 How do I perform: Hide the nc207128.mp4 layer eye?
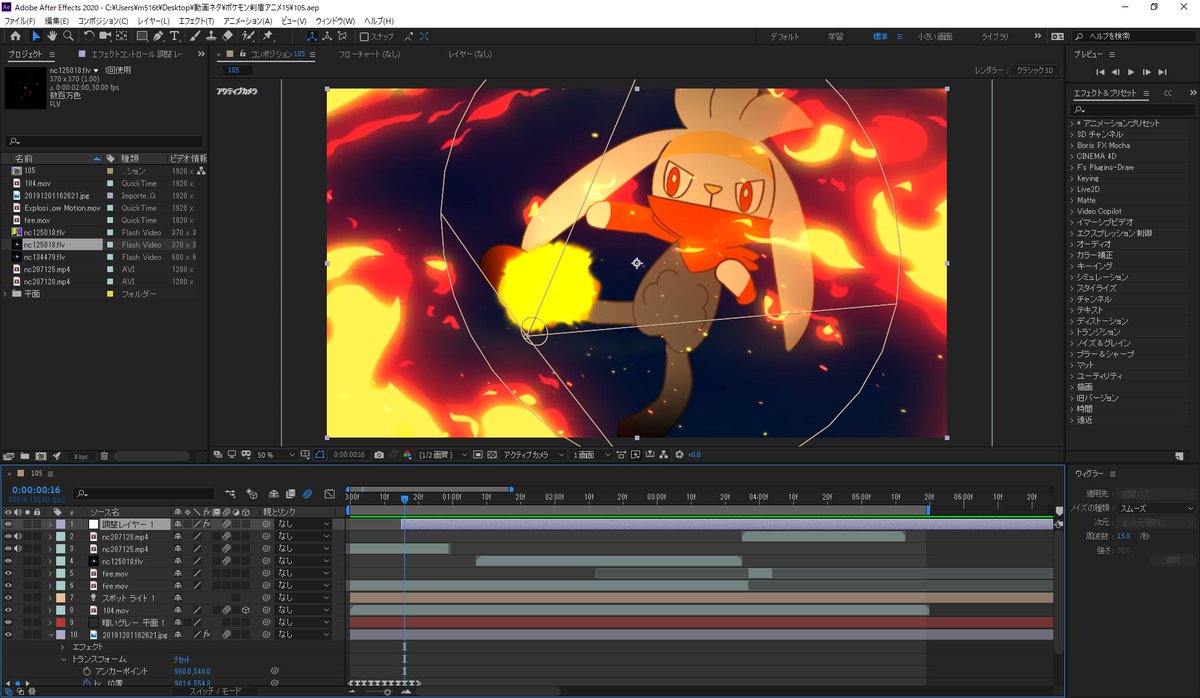(x=9, y=536)
